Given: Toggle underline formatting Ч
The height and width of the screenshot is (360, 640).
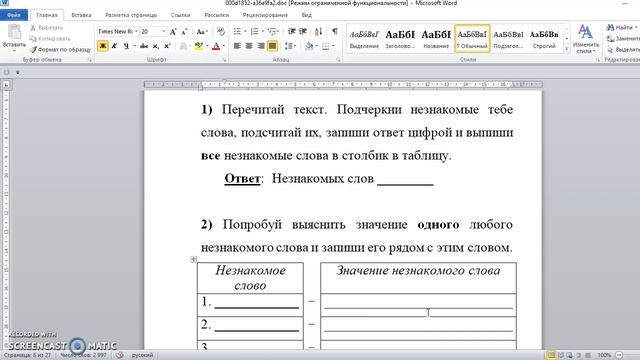Looking at the screenshot, I should click(126, 46).
